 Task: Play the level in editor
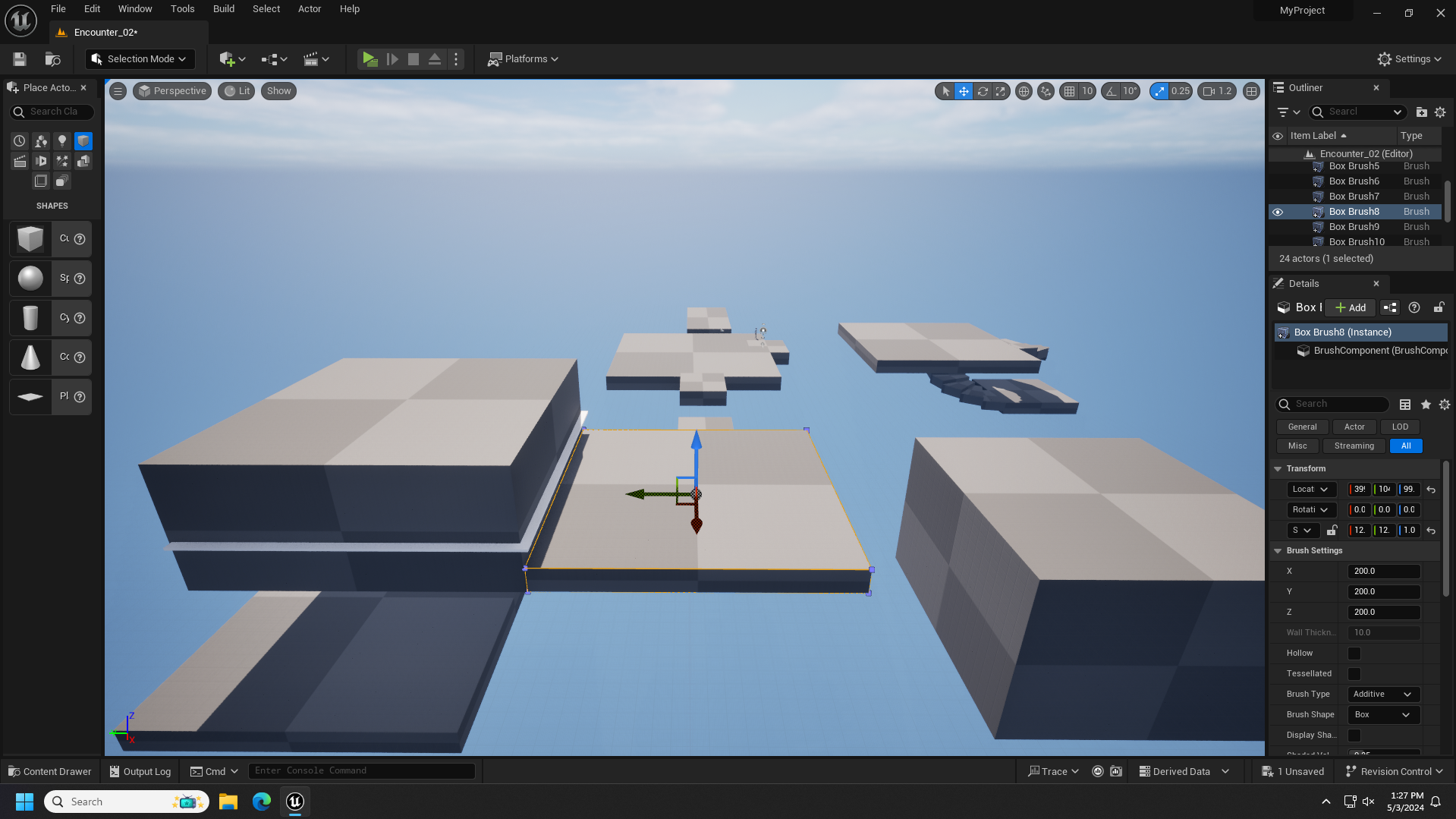370,59
